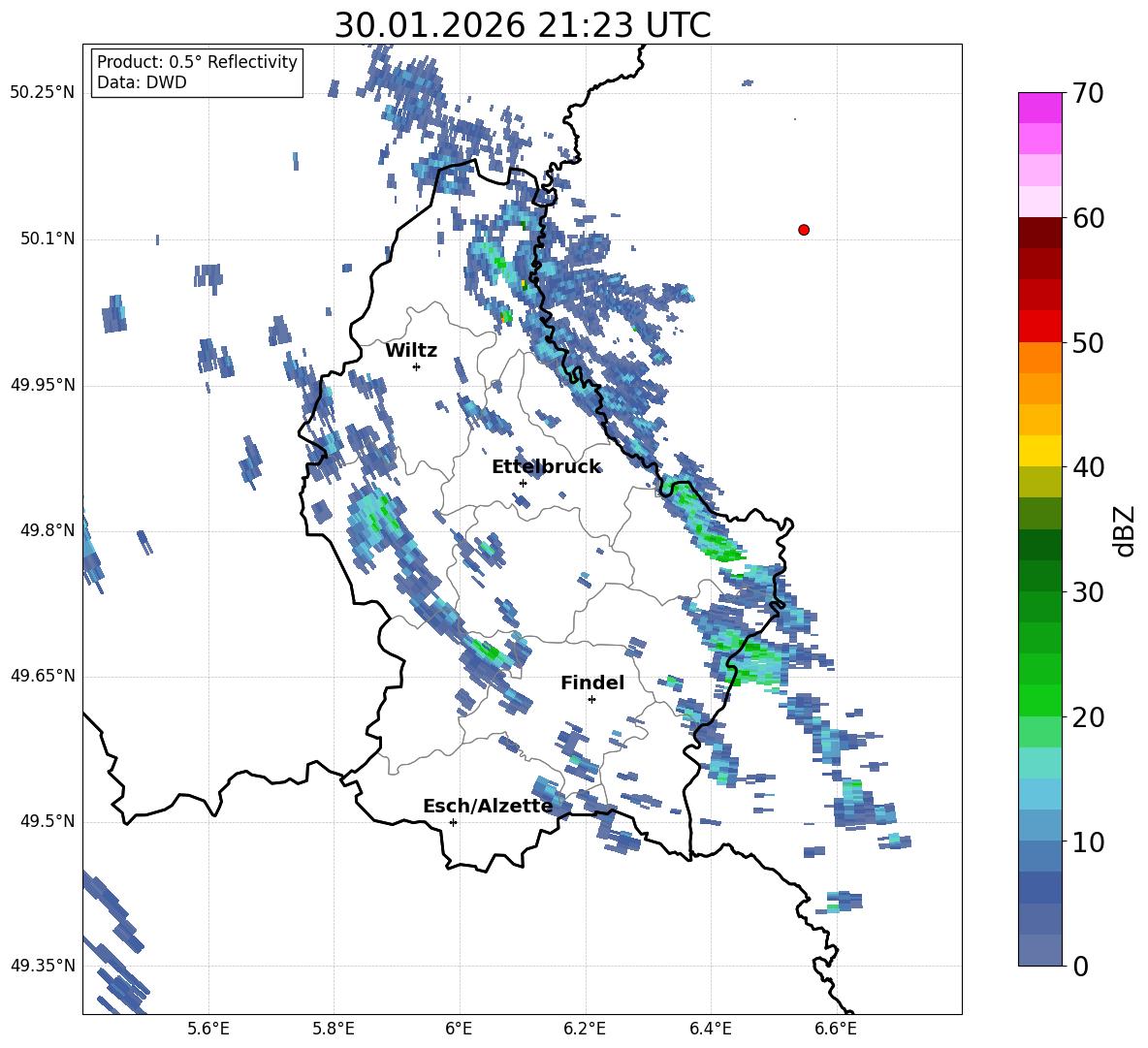Click the 49.5°N latitude label
Screen dimensions: 1148x1048
point(48,821)
